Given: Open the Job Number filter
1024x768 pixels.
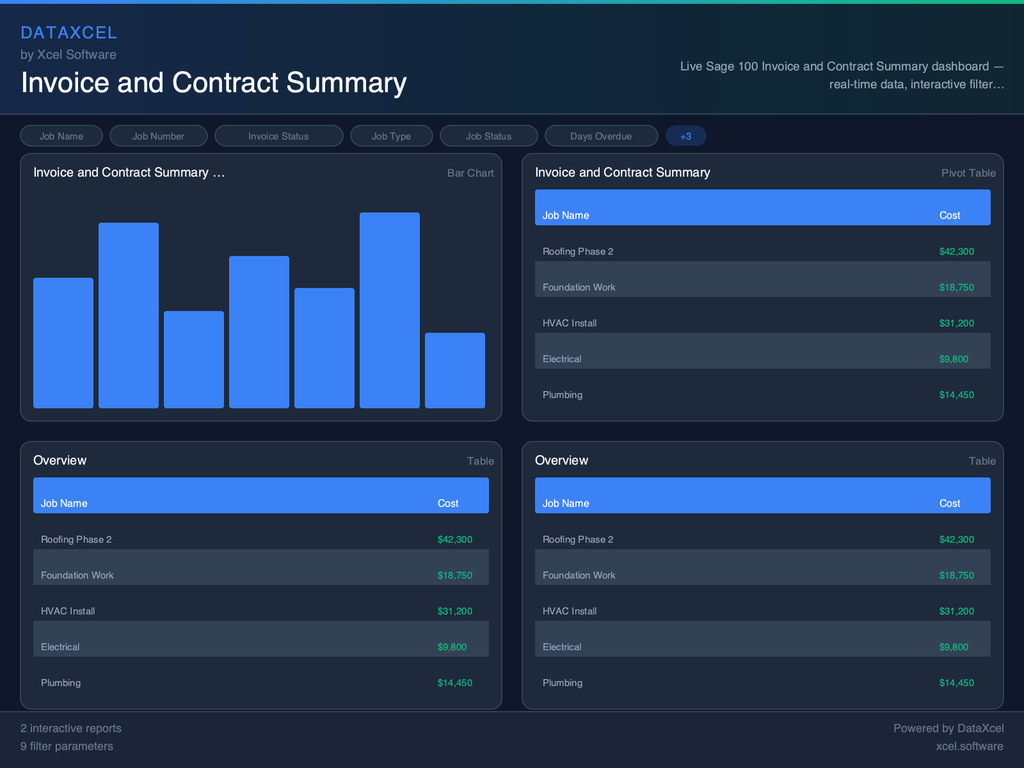Looking at the screenshot, I should tap(158, 135).
